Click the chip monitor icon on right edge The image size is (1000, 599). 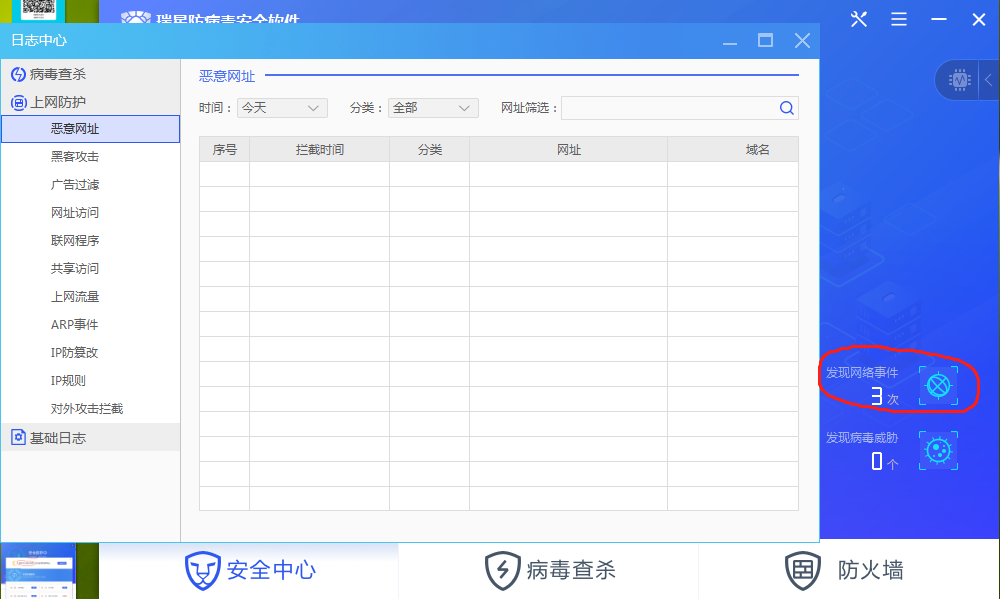click(959, 80)
